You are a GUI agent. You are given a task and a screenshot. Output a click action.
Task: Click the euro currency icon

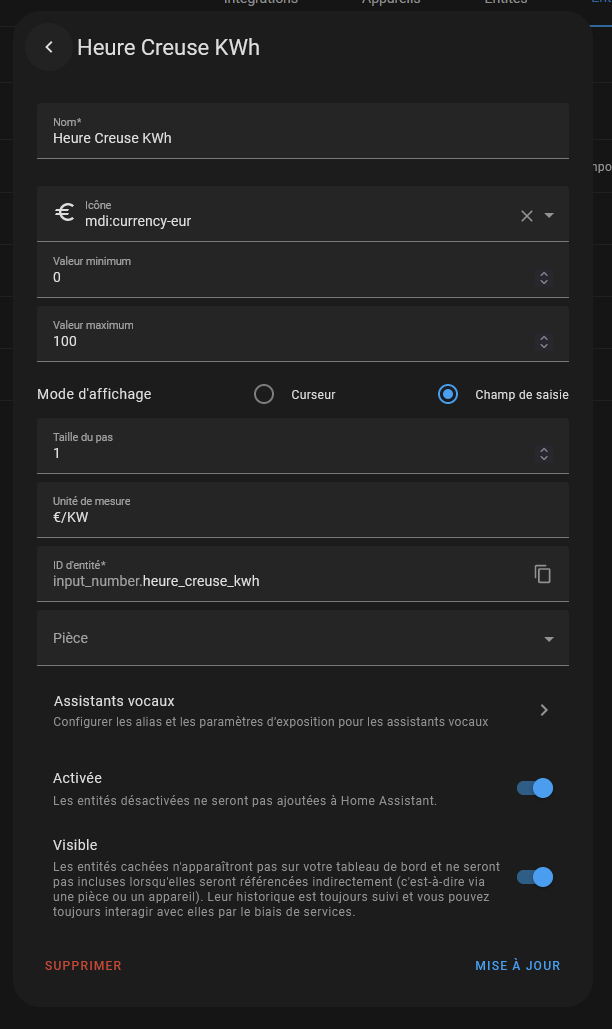(64, 213)
